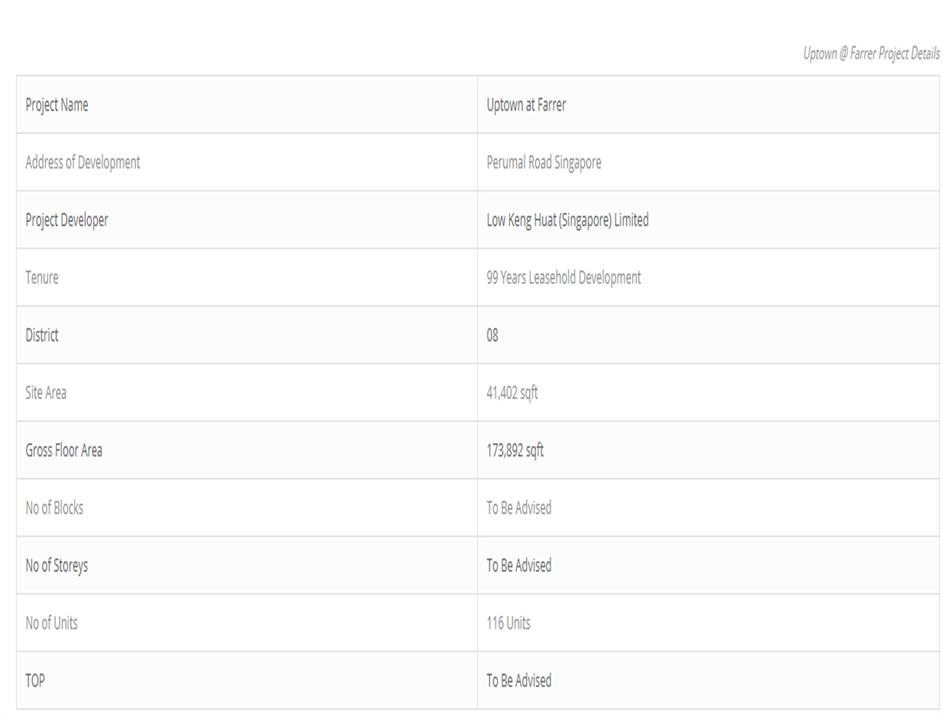
Task: Select the "Site Area" label cell
Action: [46, 393]
